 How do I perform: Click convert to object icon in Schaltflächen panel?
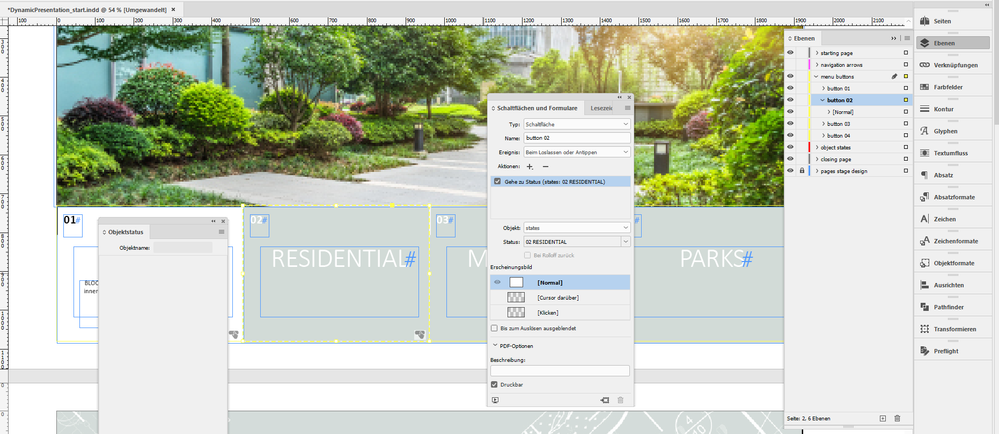(x=605, y=400)
